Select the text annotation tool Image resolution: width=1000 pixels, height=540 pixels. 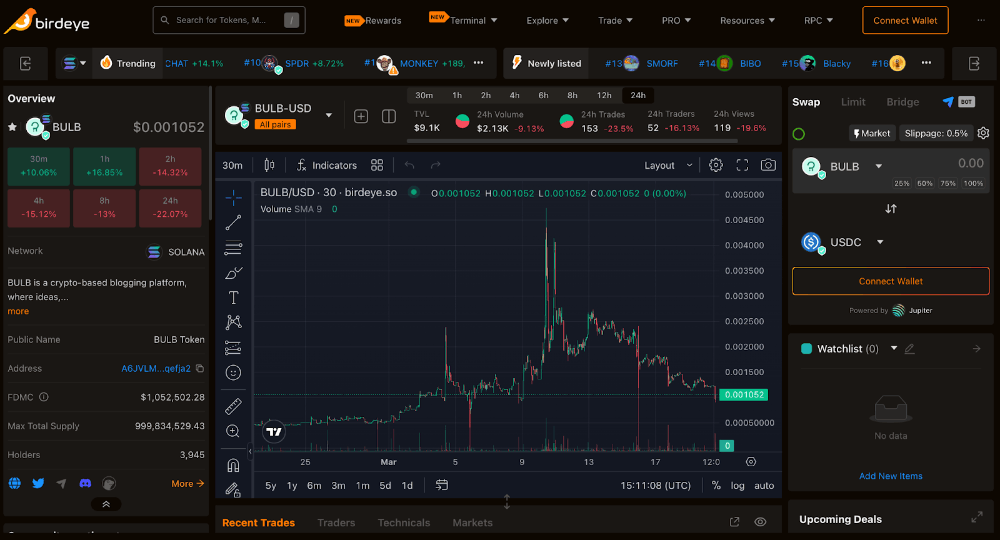233,298
